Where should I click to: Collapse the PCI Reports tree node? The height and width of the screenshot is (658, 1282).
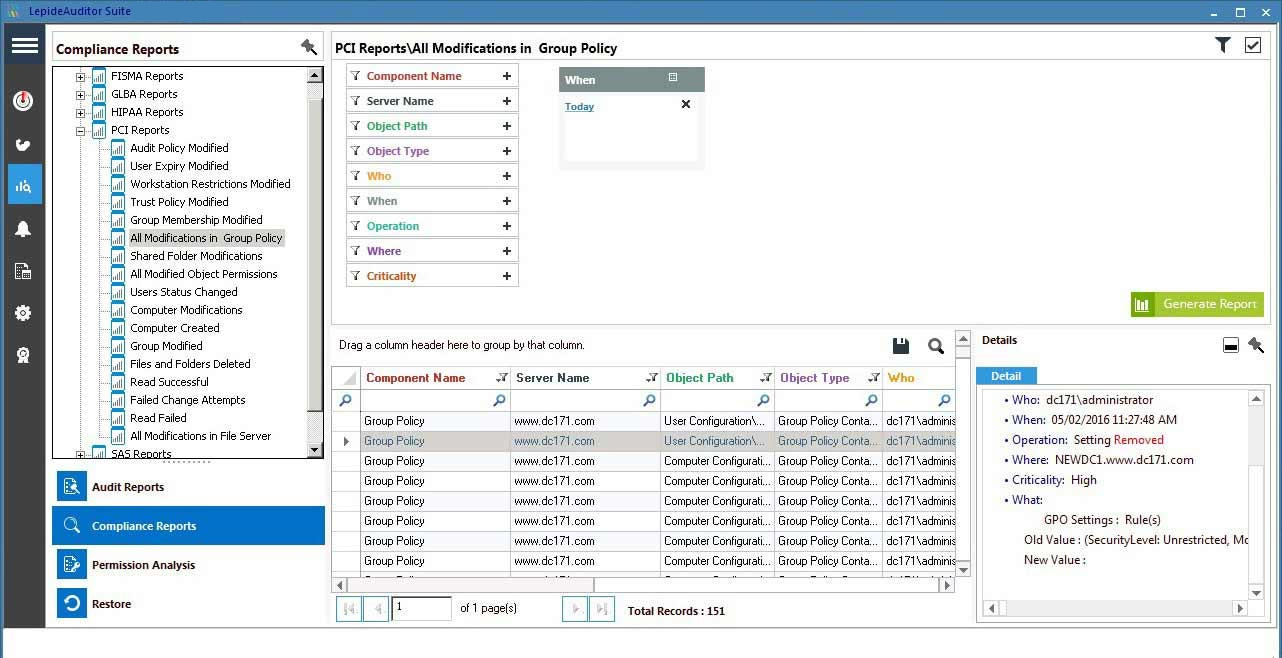click(x=81, y=130)
